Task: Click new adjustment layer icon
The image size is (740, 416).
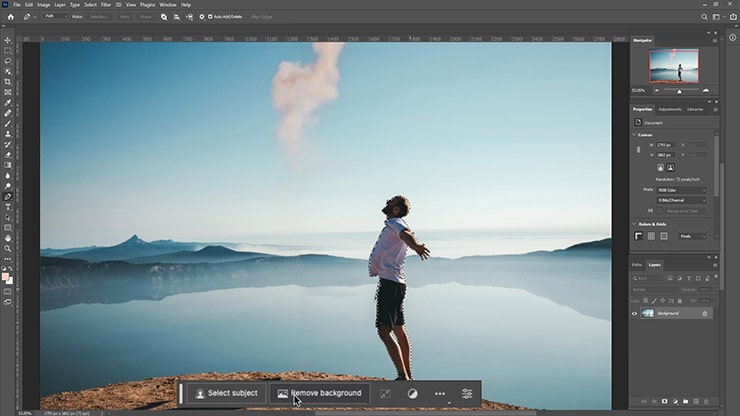Action: tap(675, 401)
